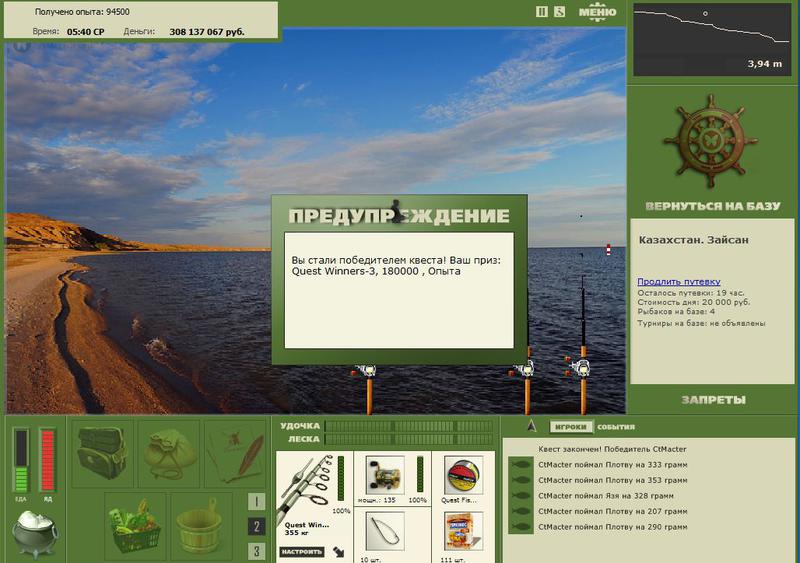Click the Квест закончен! Победитель CtMacter line

point(612,449)
